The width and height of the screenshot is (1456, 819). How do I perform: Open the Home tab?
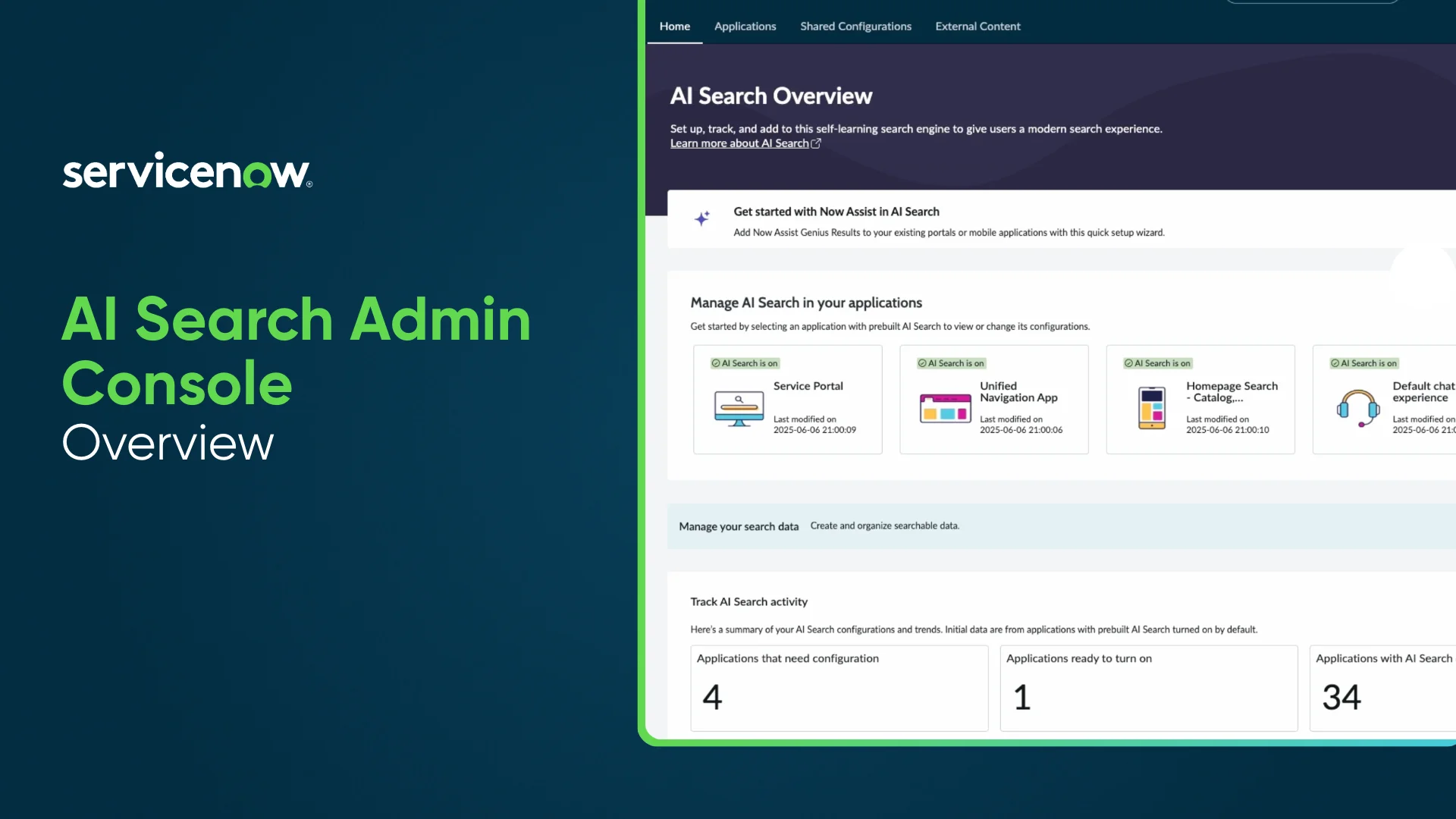tap(674, 27)
